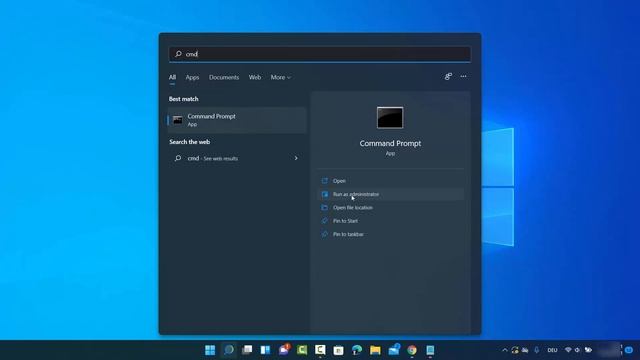Switch to the Documents search tab

[x=224, y=77]
